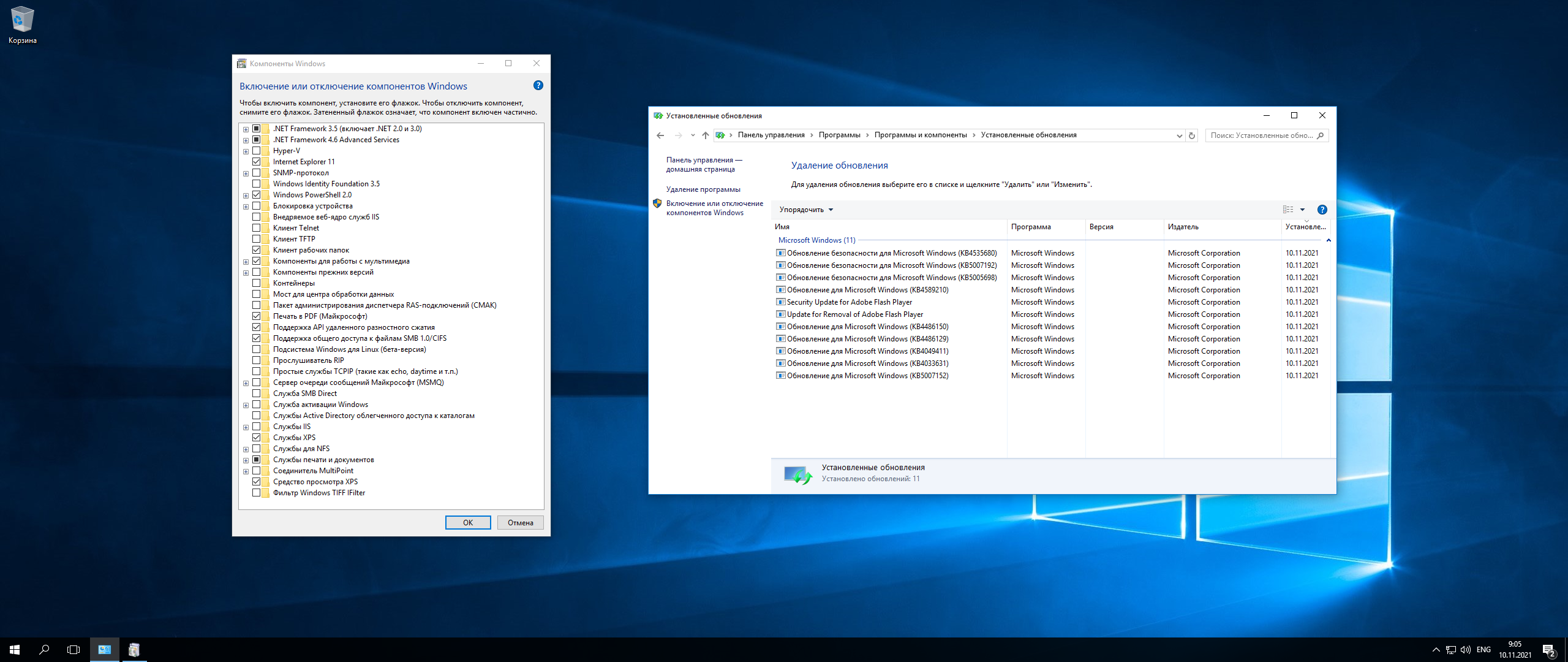This screenshot has width=1568, height=662.
Task: Open the Упорядочить dropdown
Action: click(806, 210)
